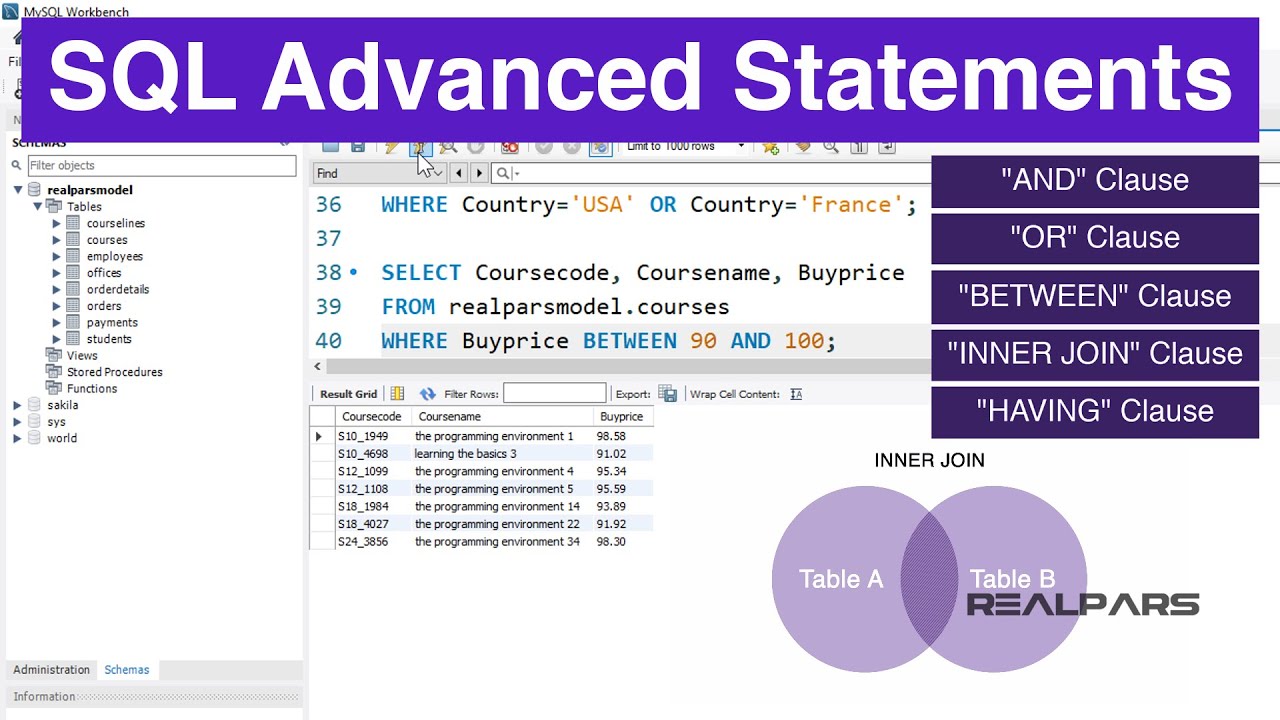The image size is (1280, 720).
Task: Select the Views folder
Action: pos(82,356)
